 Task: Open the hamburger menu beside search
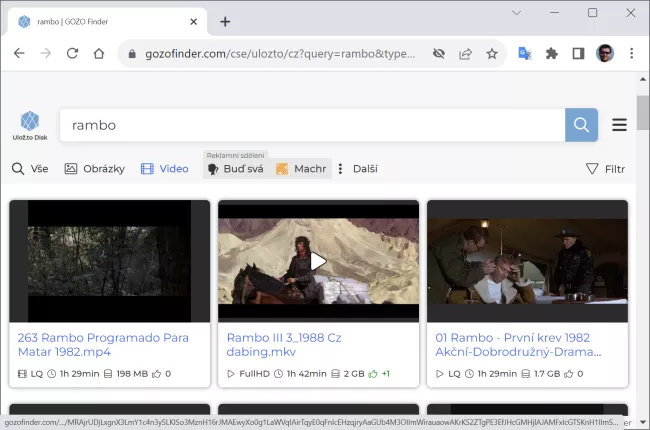(x=619, y=125)
